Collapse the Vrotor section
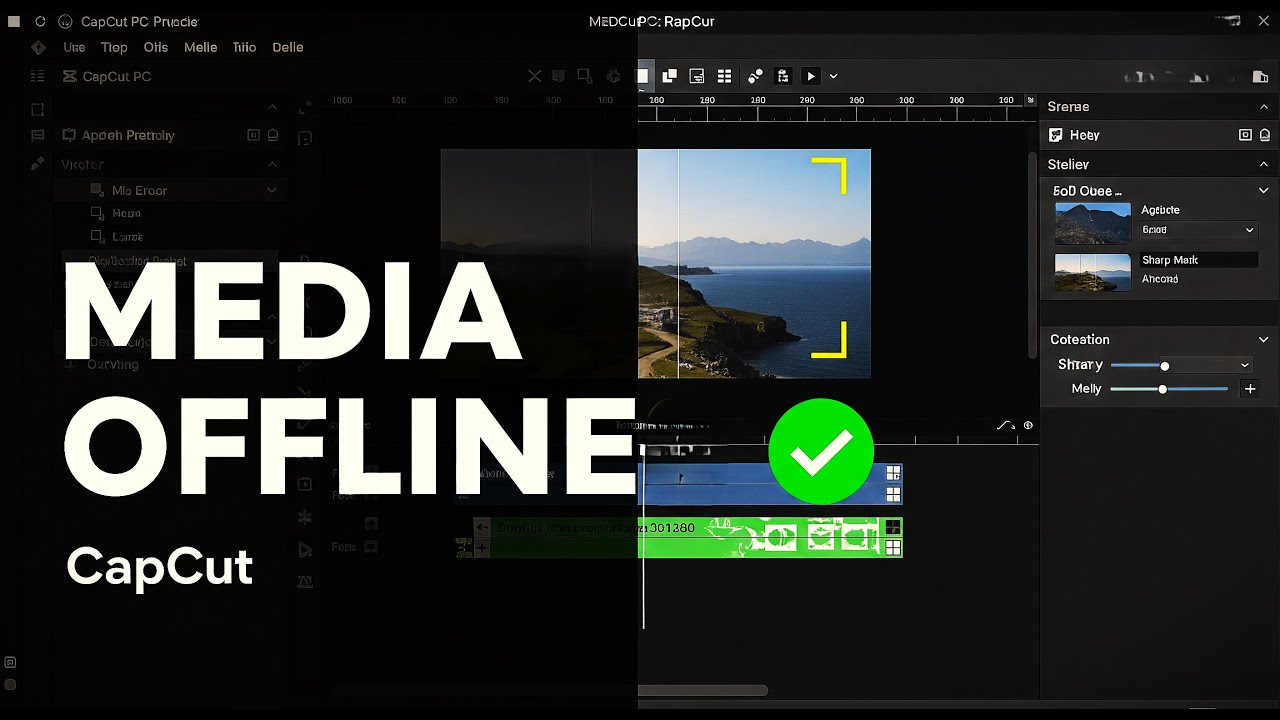Viewport: 1280px width, 720px height. coord(272,164)
